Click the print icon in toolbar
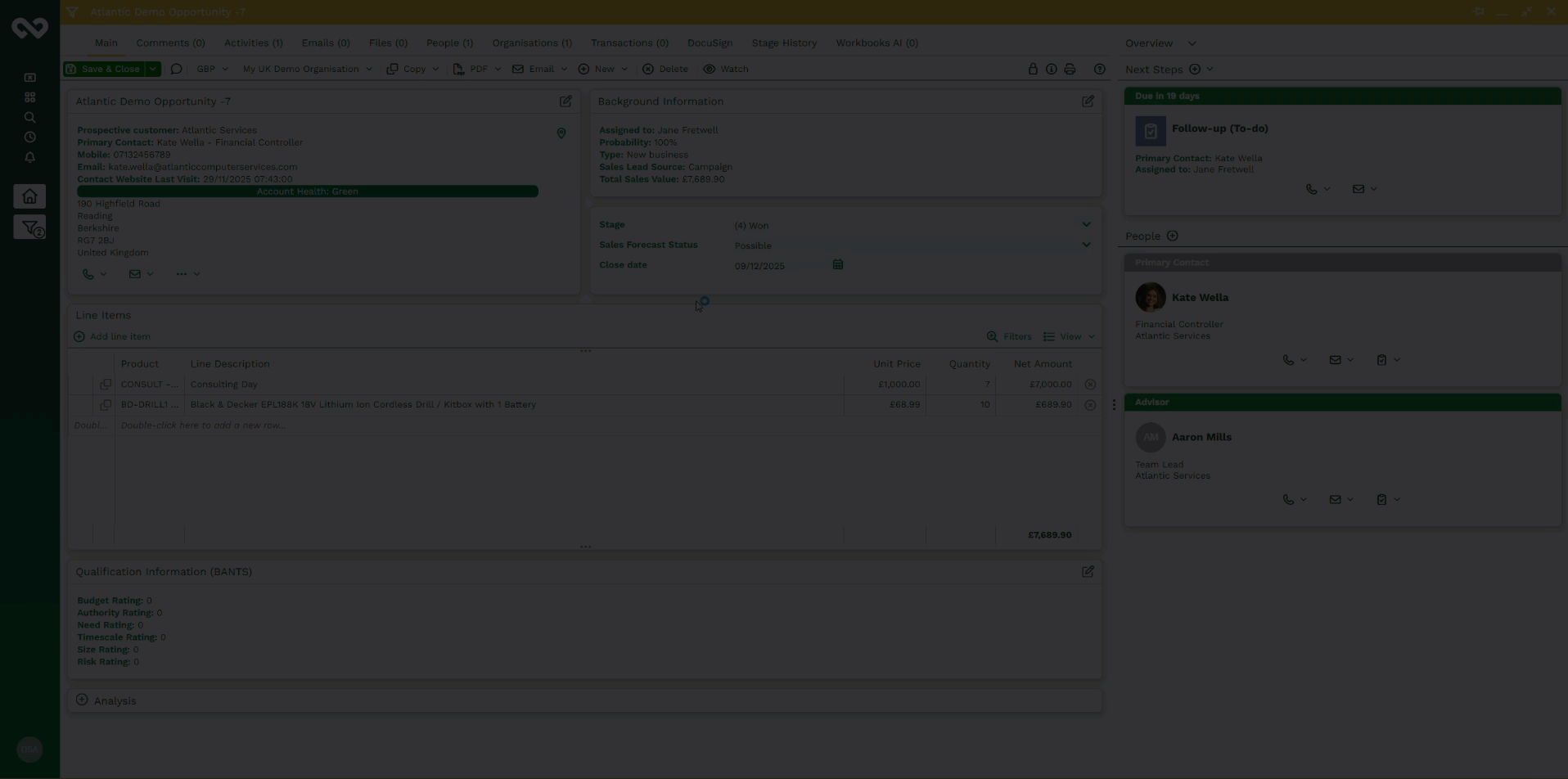The height and width of the screenshot is (779, 1568). 1070,70
